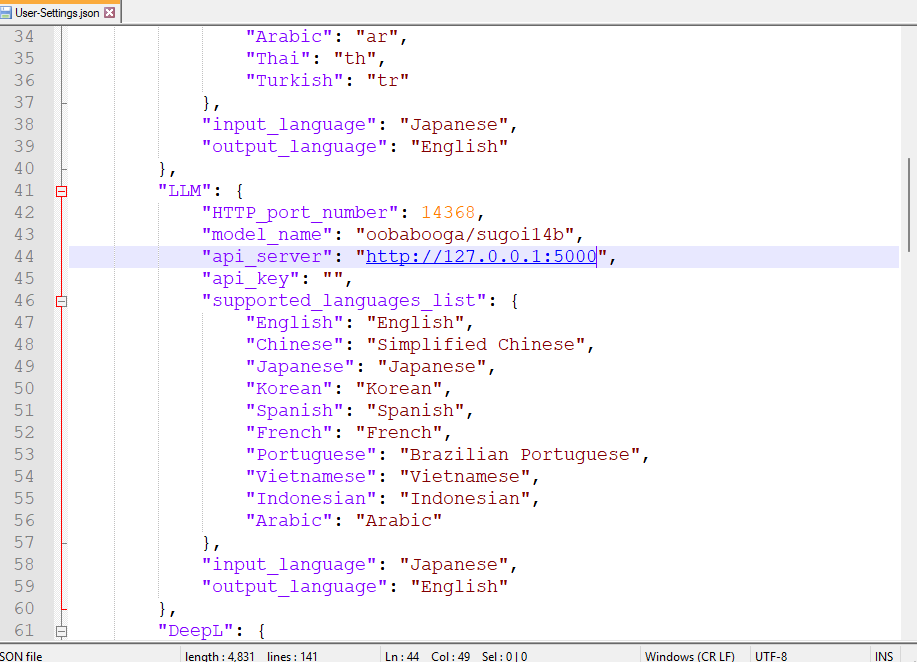The image size is (917, 662).
Task: Click the "Spanish" key on line 51
Action: [x=294, y=411]
